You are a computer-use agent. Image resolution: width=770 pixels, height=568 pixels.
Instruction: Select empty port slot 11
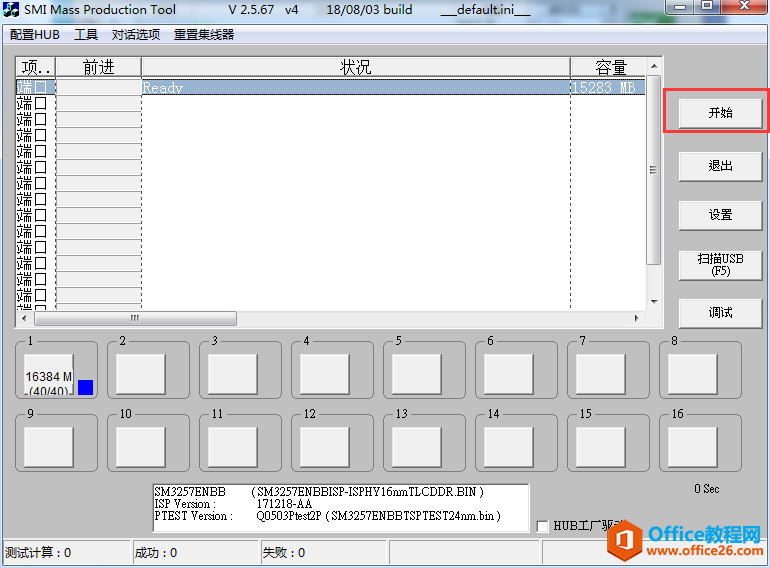pos(233,447)
